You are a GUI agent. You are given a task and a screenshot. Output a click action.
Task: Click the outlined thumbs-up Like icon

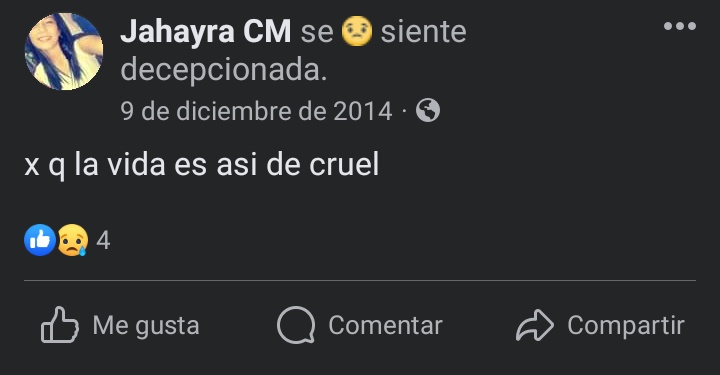(x=60, y=325)
